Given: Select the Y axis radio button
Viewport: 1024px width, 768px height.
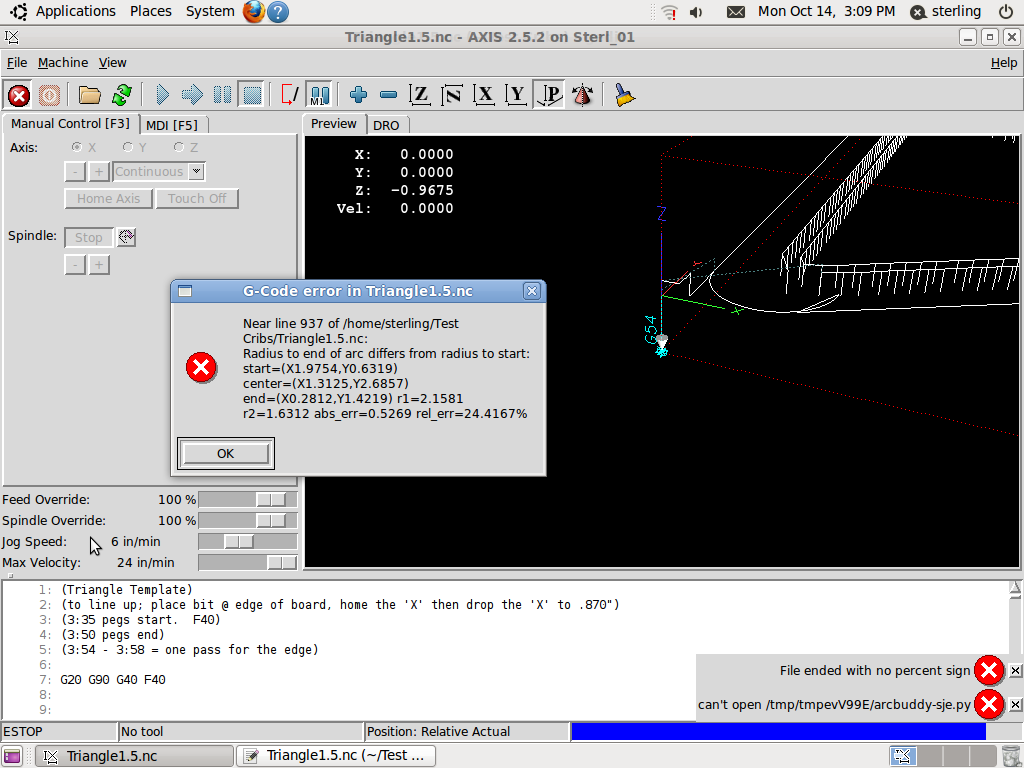Looking at the screenshot, I should pos(128,148).
